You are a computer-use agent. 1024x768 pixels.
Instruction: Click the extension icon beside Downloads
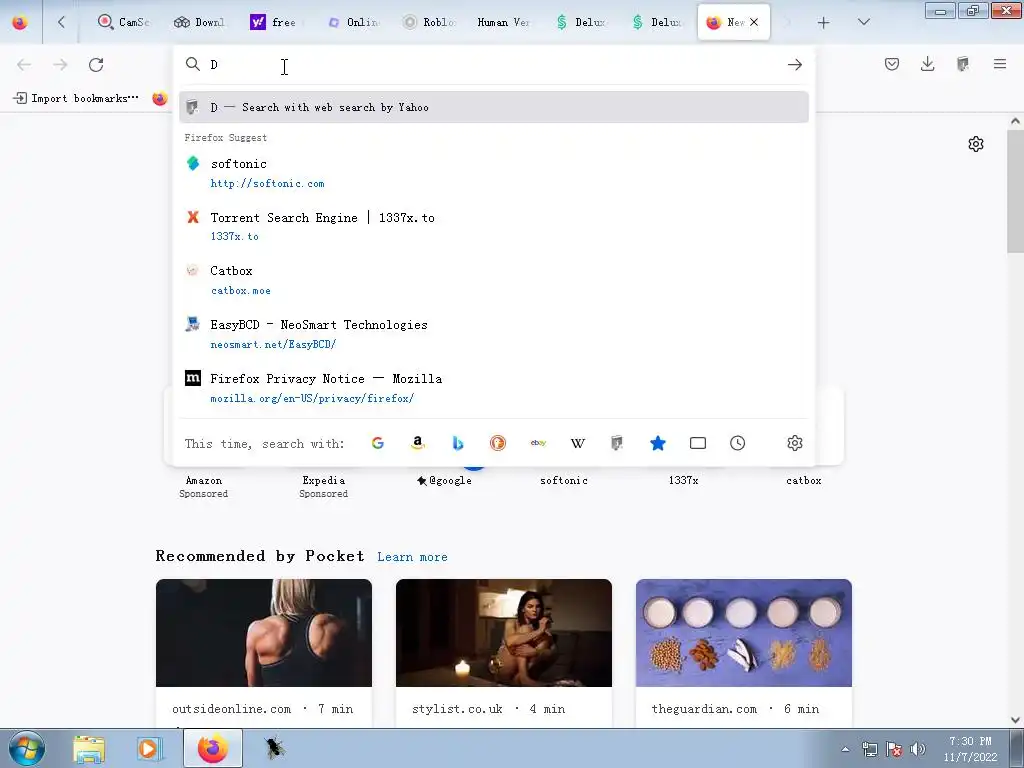click(963, 64)
